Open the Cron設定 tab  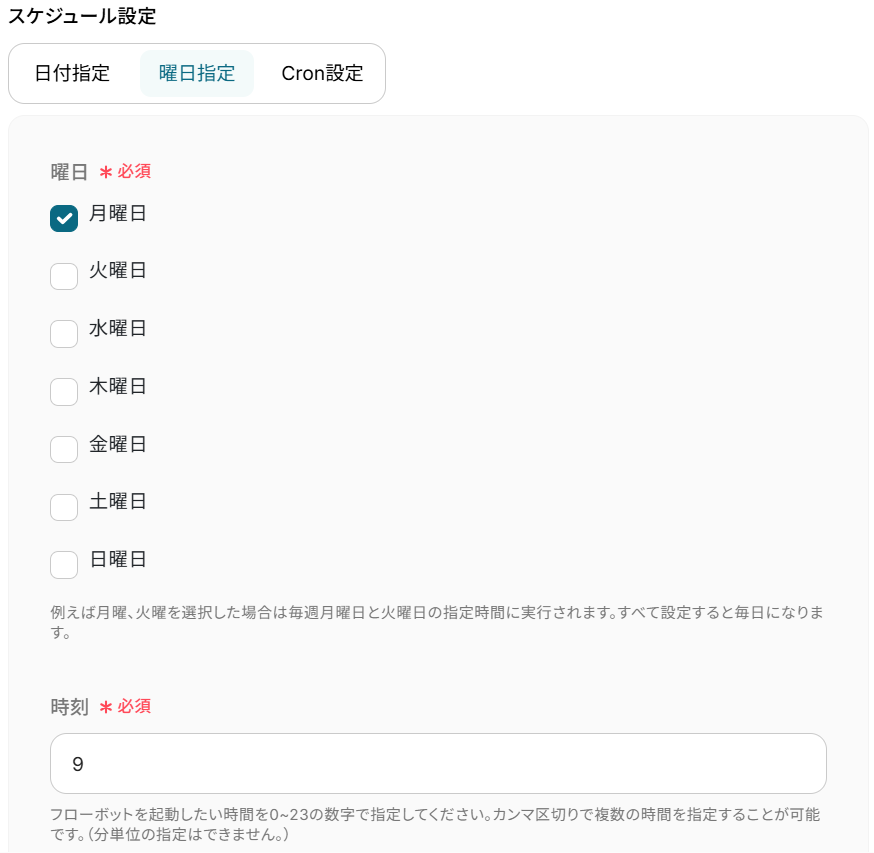(322, 73)
